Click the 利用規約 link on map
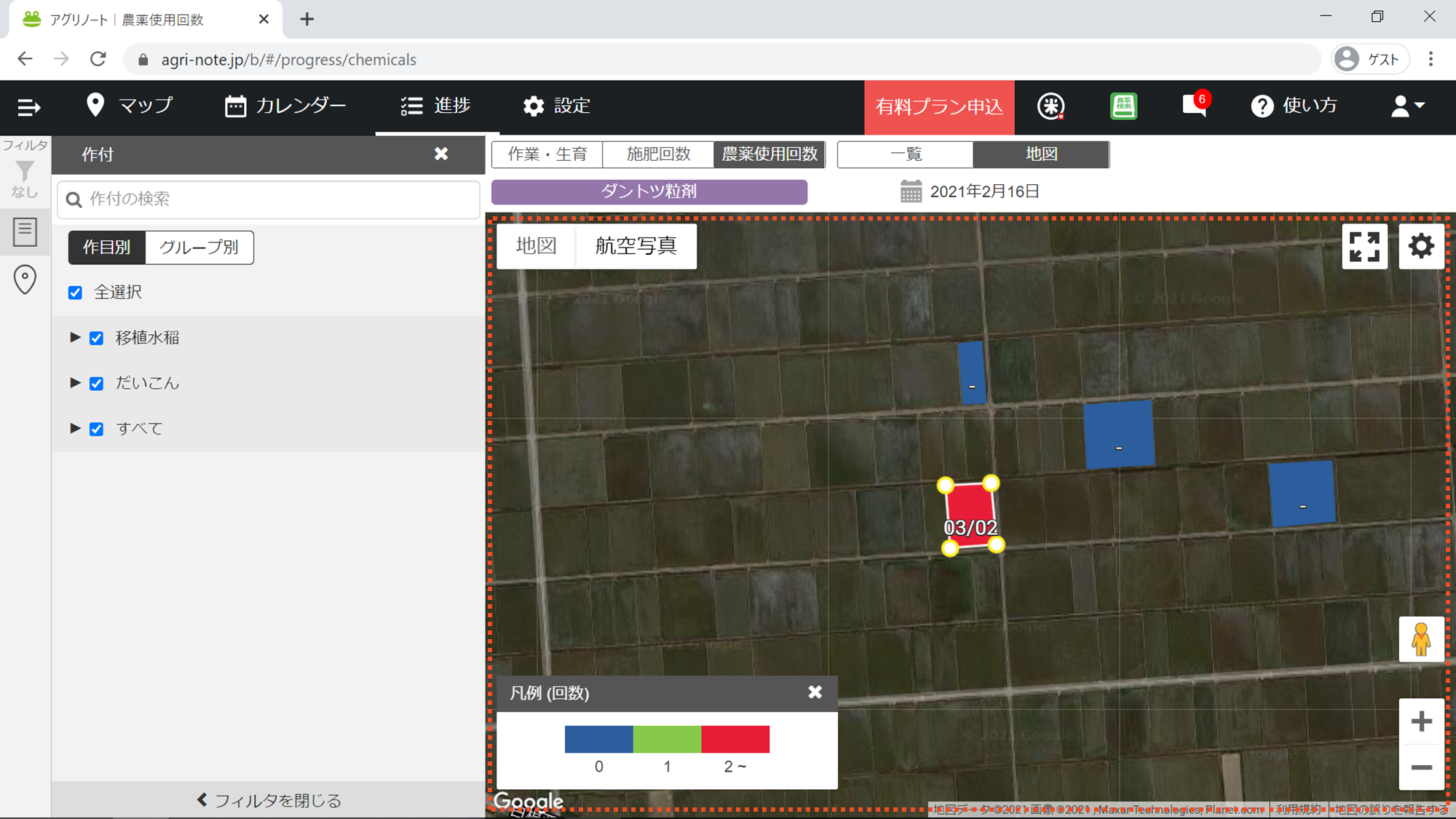The width and height of the screenshot is (1456, 819). pyautogui.click(x=1298, y=810)
